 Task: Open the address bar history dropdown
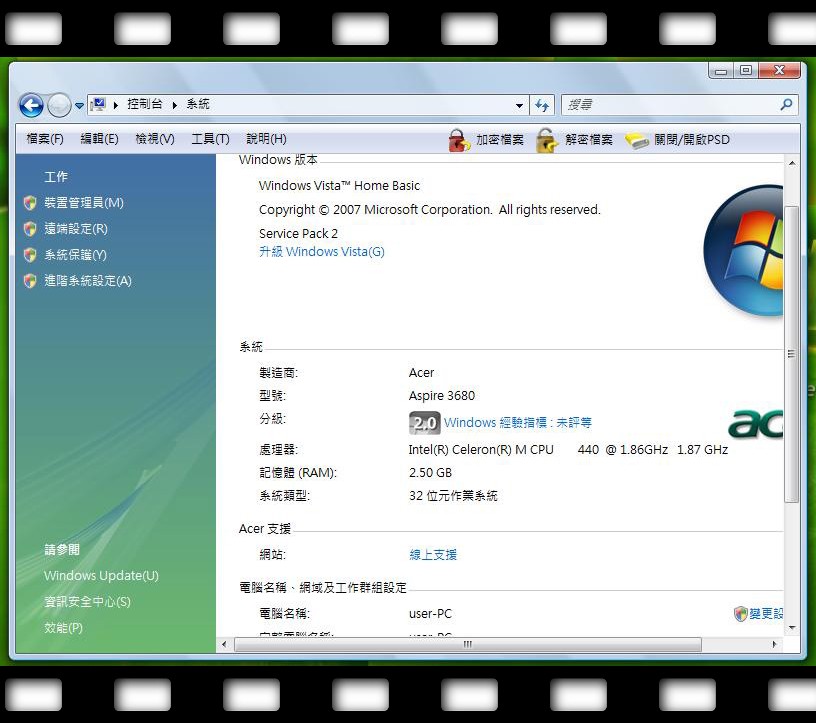coord(519,106)
